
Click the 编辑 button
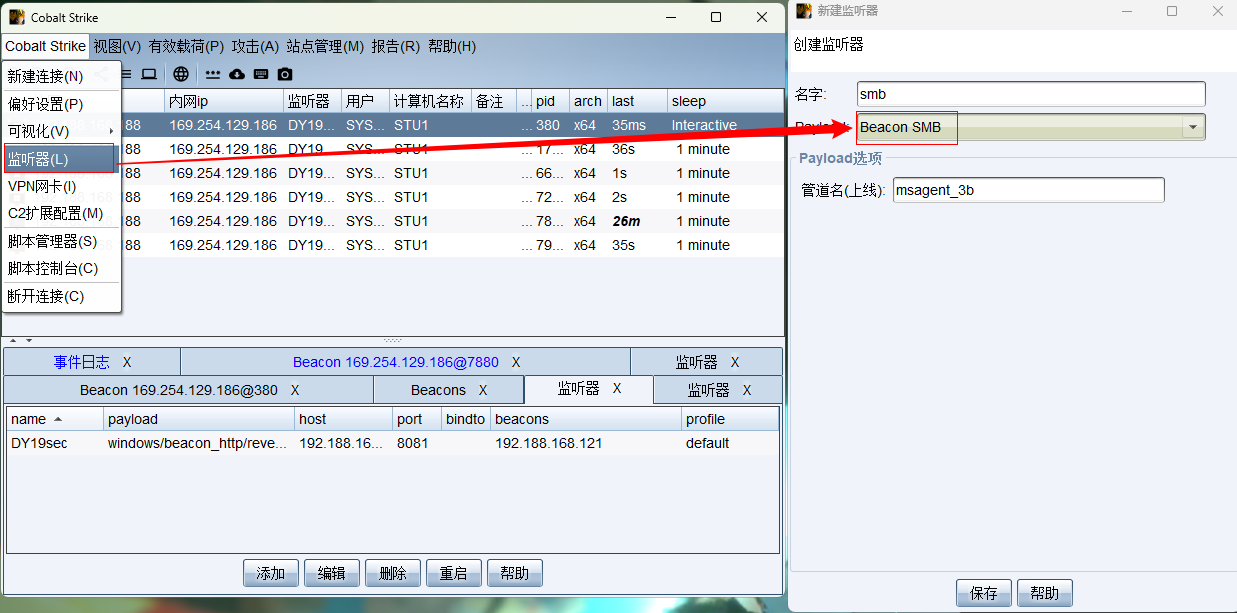point(332,573)
